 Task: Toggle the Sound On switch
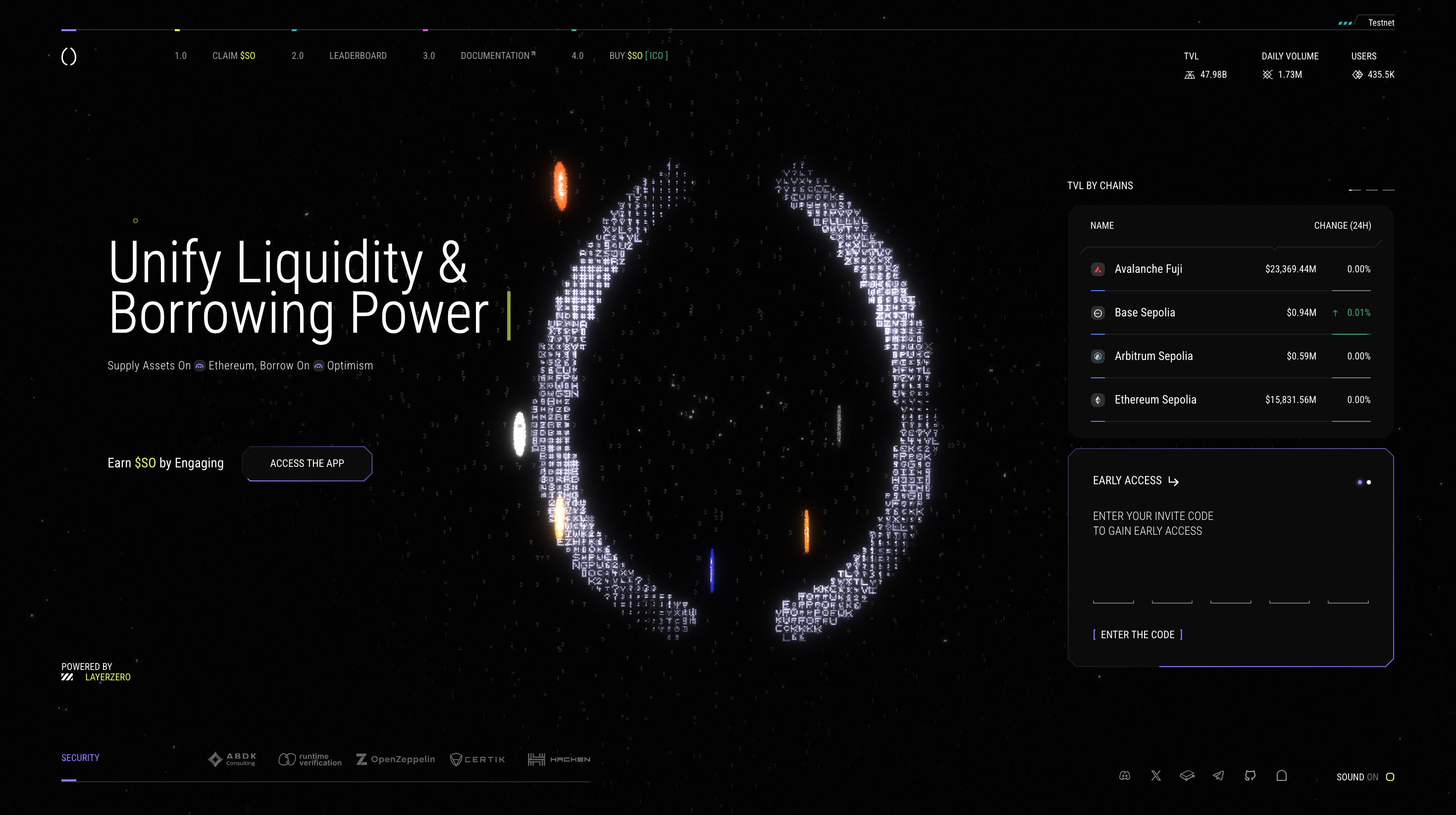coord(1390,777)
